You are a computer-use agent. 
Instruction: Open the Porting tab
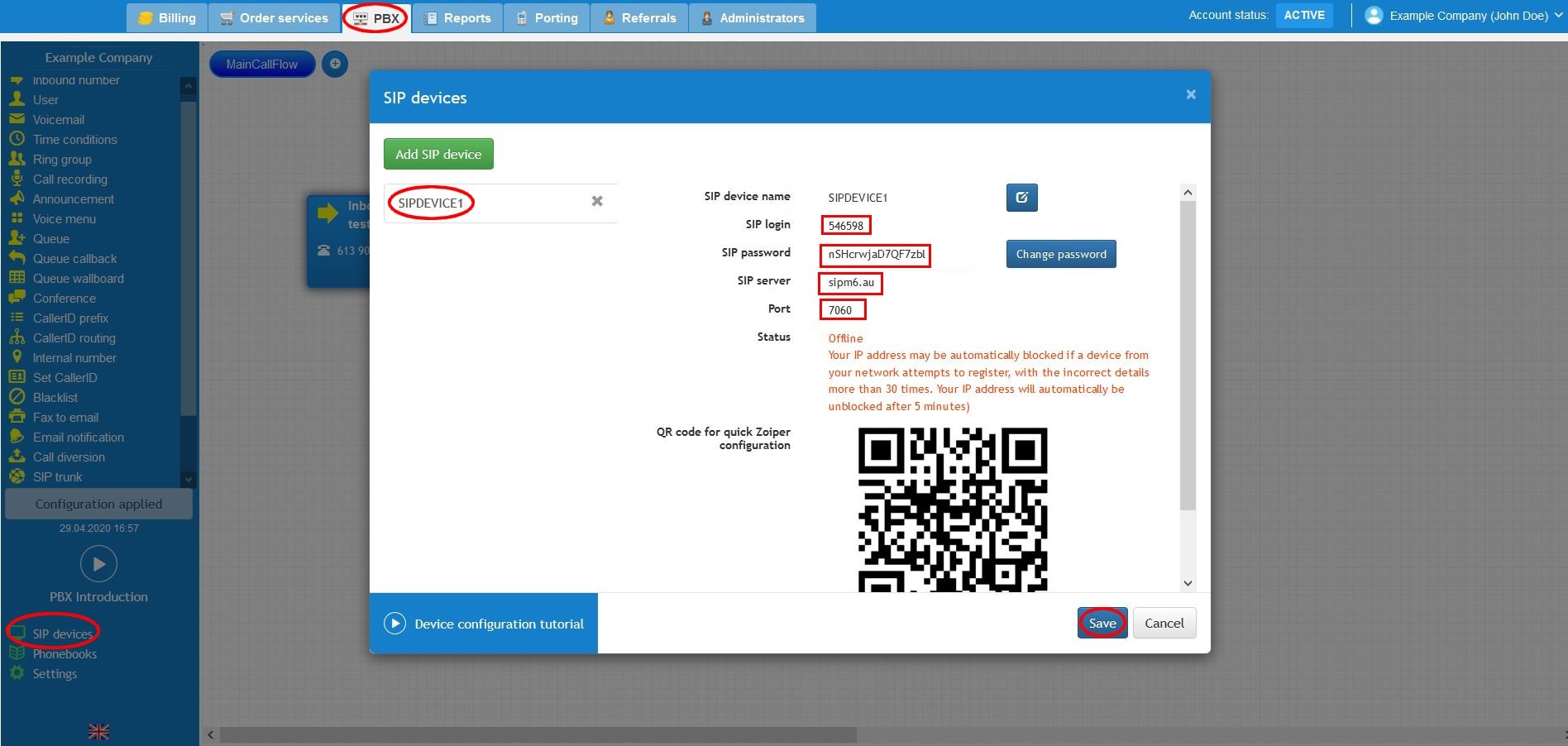[x=547, y=17]
